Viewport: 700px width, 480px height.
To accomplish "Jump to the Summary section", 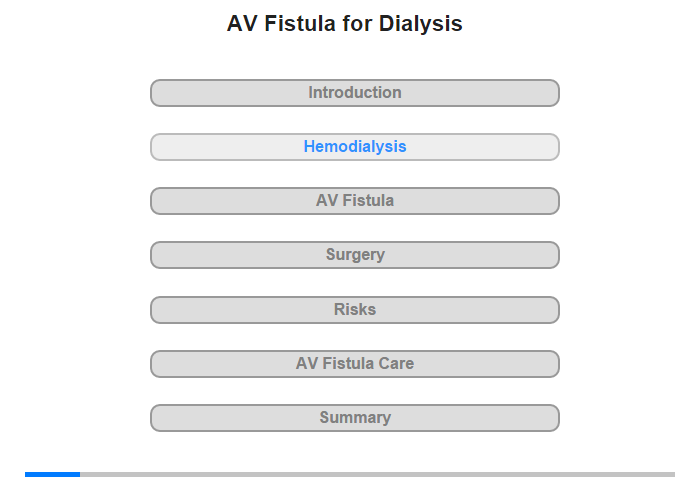I will coord(355,418).
